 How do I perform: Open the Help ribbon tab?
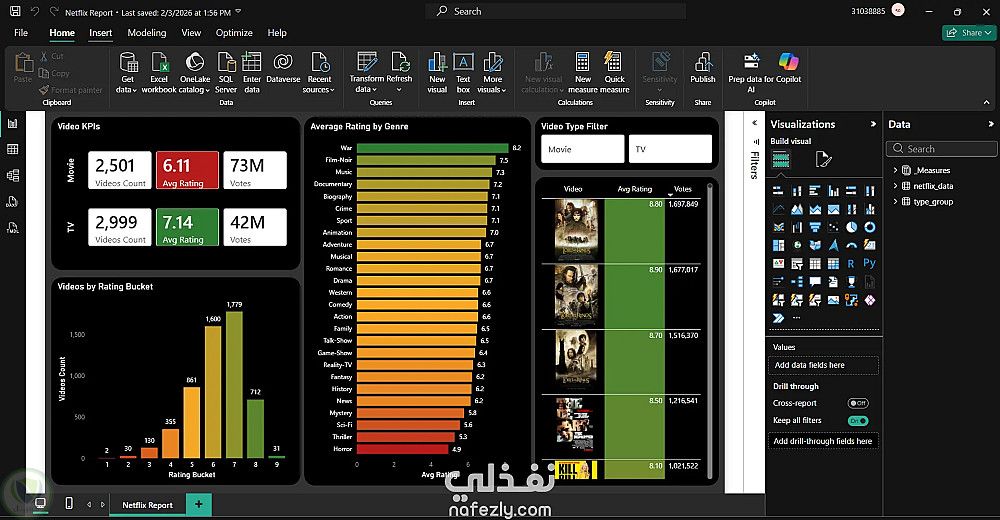pyautogui.click(x=277, y=33)
